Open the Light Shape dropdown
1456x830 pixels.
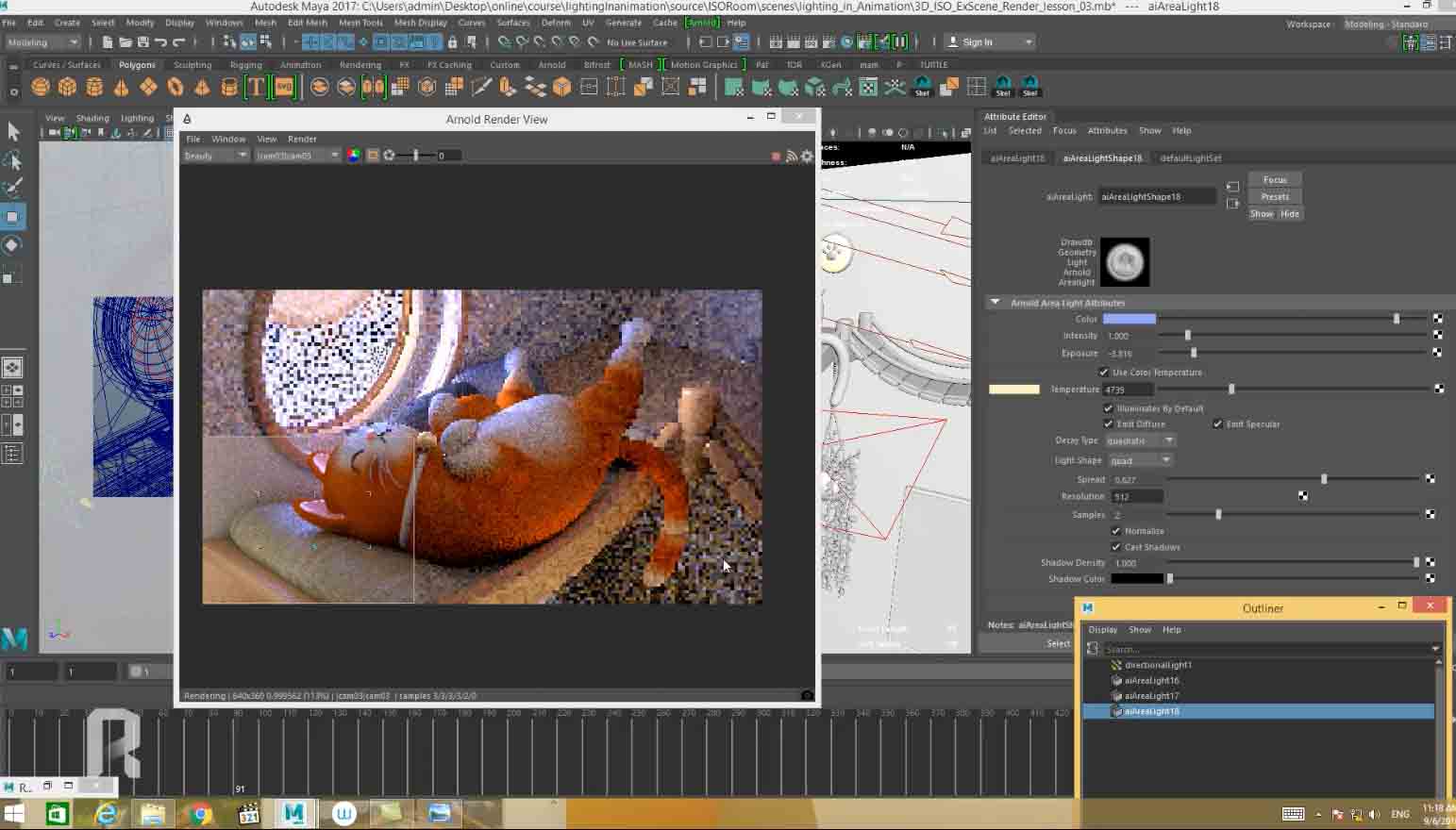point(1140,460)
